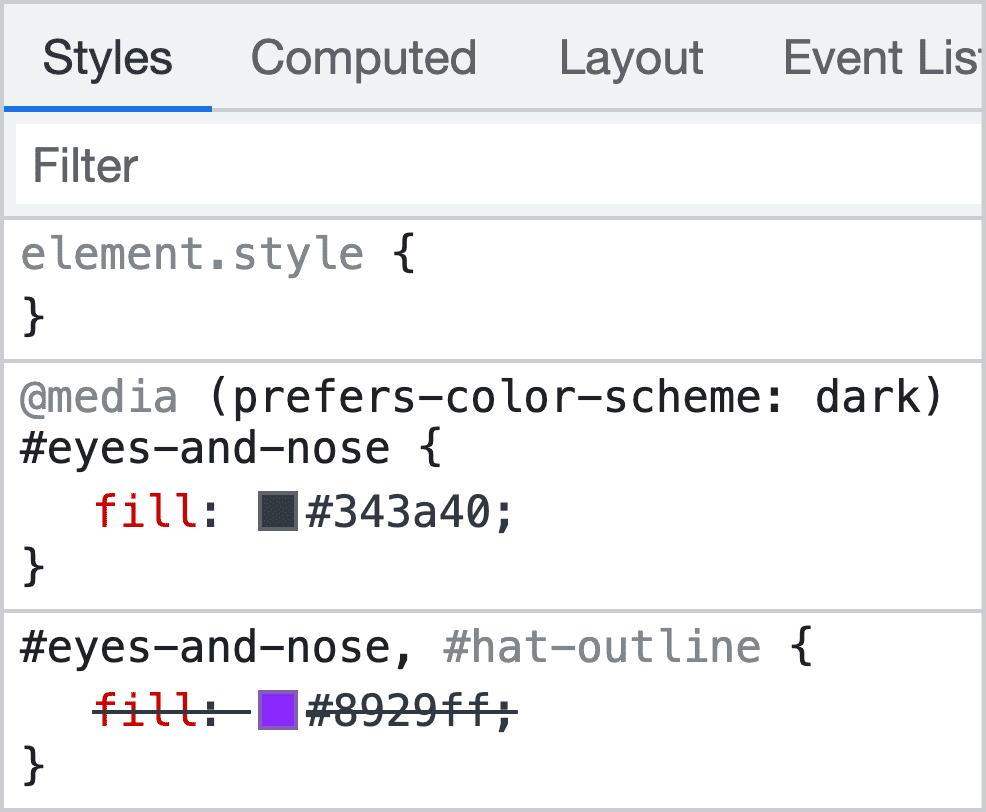Image resolution: width=986 pixels, height=812 pixels.
Task: Select the Layout tab
Action: 631,58
